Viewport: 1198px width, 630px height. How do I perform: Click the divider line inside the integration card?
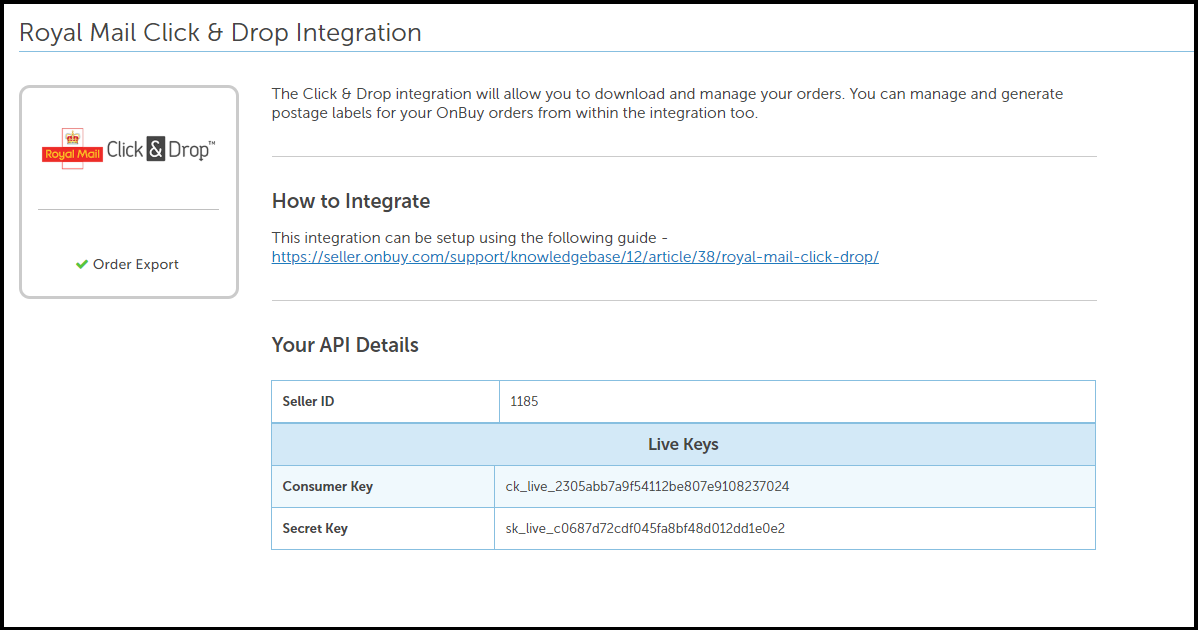click(128, 210)
